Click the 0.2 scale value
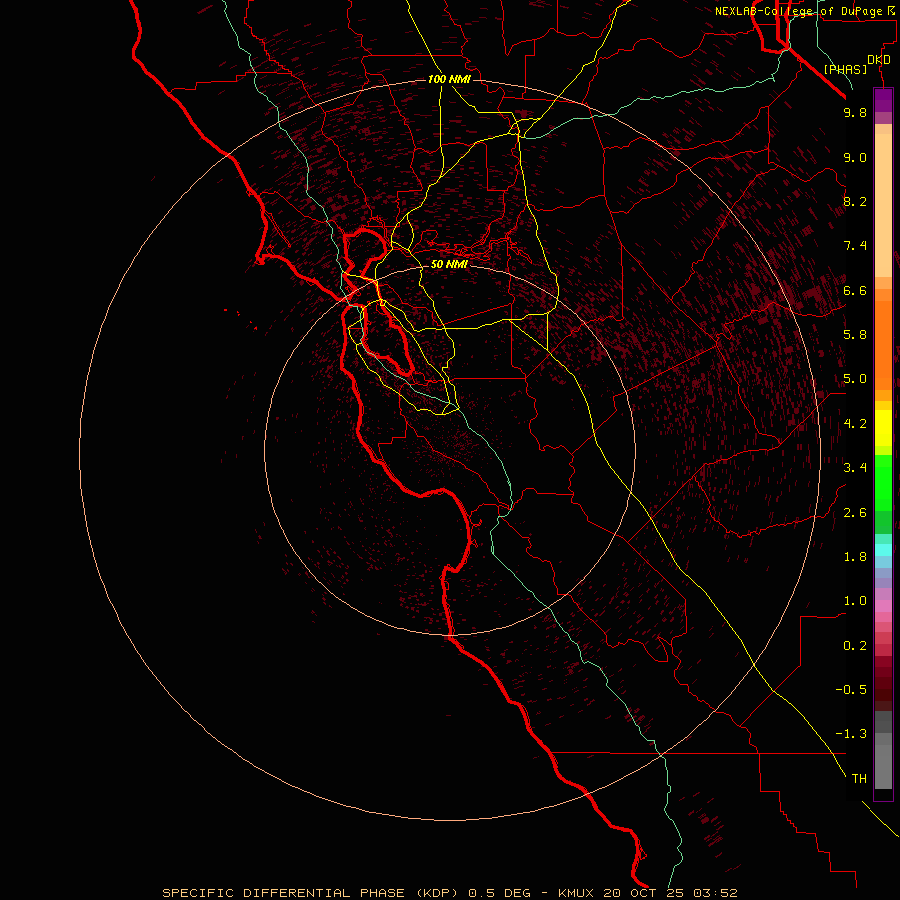The image size is (900, 900). click(x=855, y=646)
